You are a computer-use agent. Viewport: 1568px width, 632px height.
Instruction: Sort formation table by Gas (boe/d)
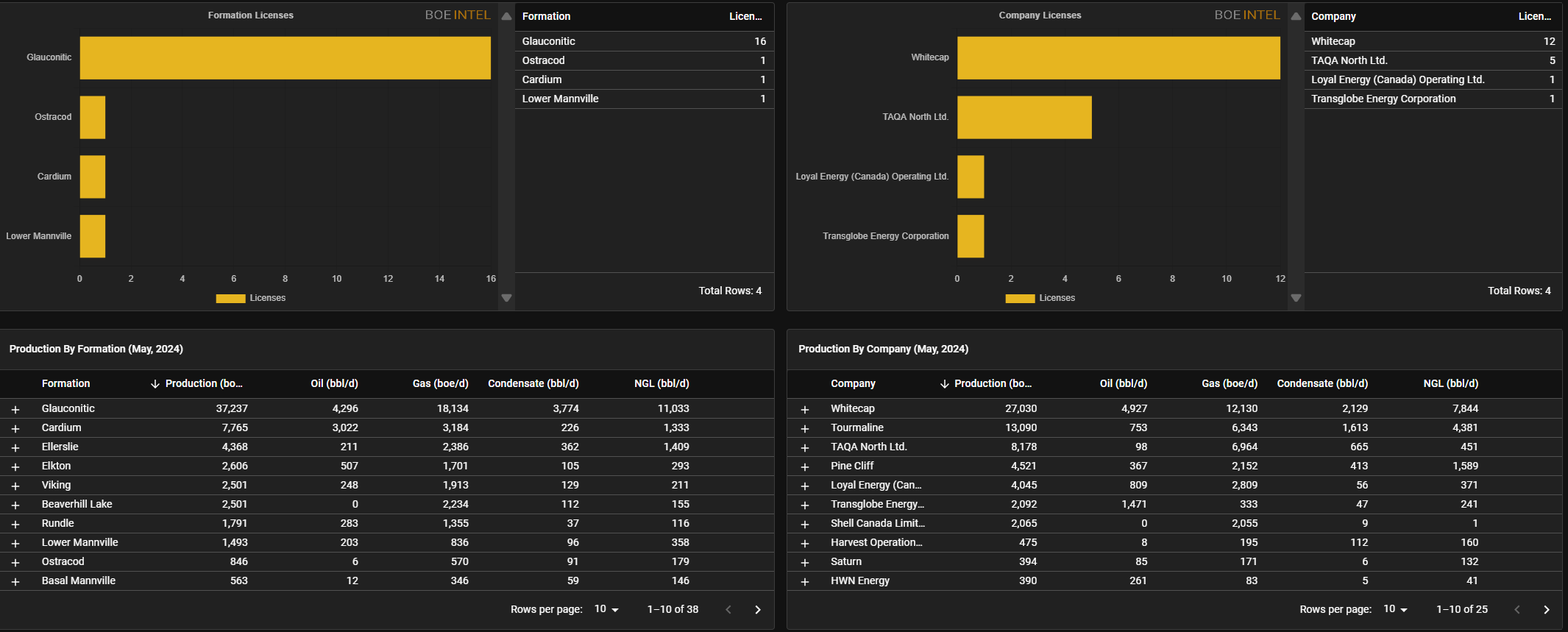coord(441,383)
